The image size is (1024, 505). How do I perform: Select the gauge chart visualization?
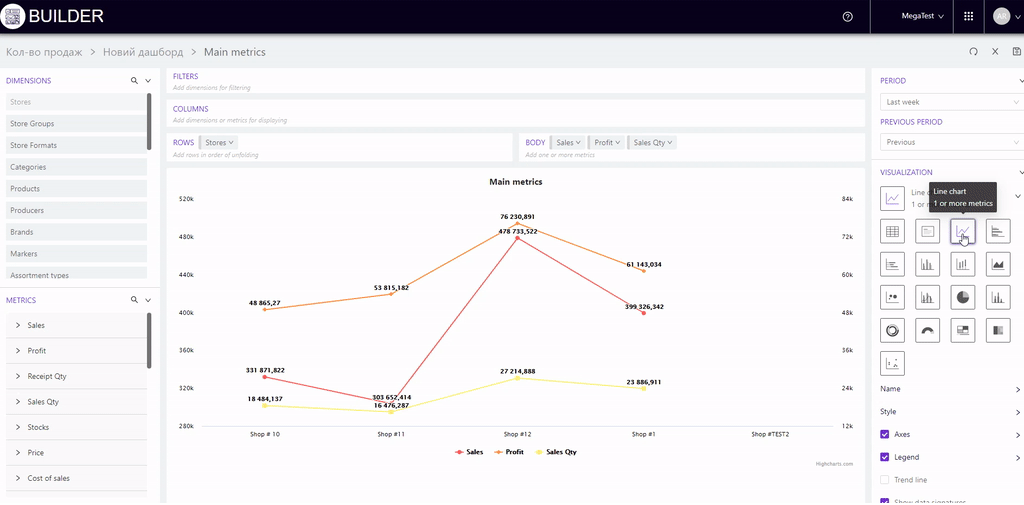(x=927, y=329)
